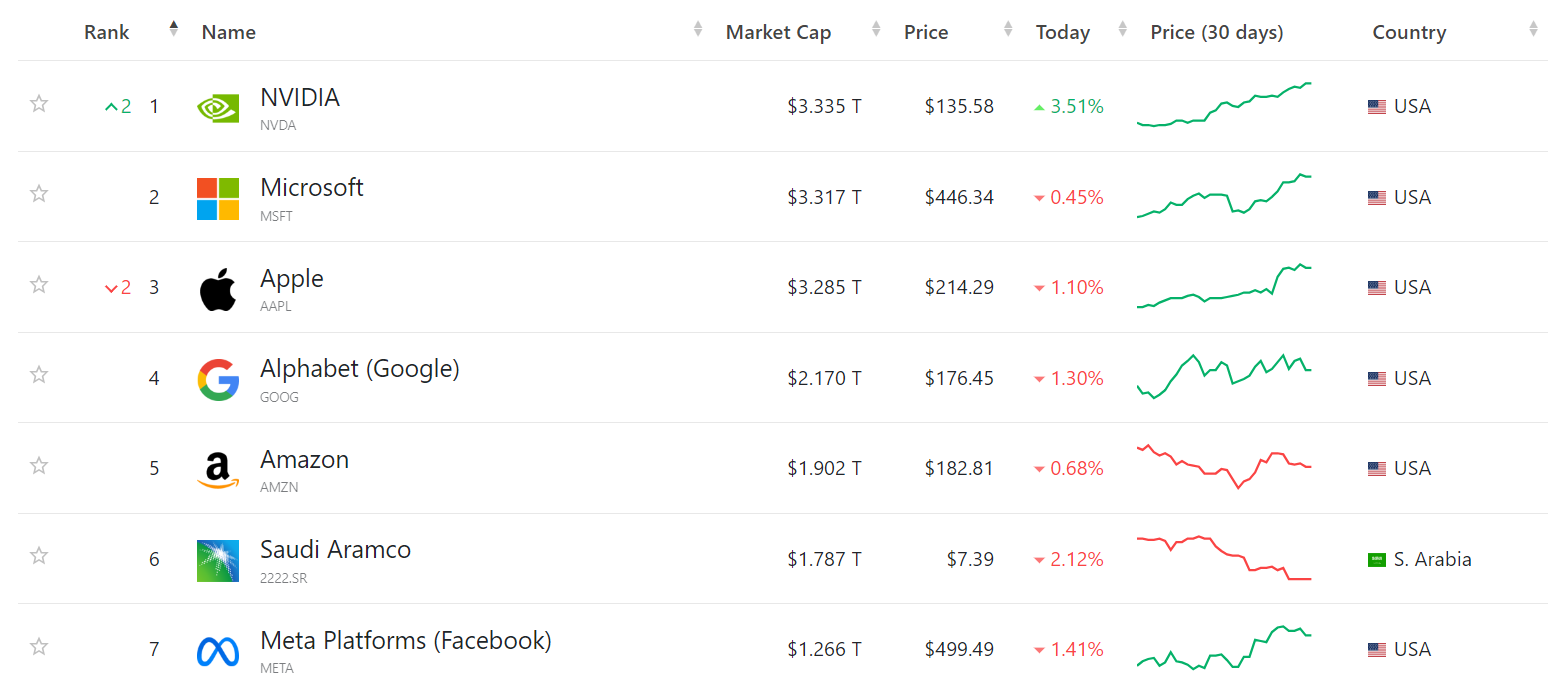Sort the table by Market Cap
The height and width of the screenshot is (691, 1566).
tap(778, 32)
